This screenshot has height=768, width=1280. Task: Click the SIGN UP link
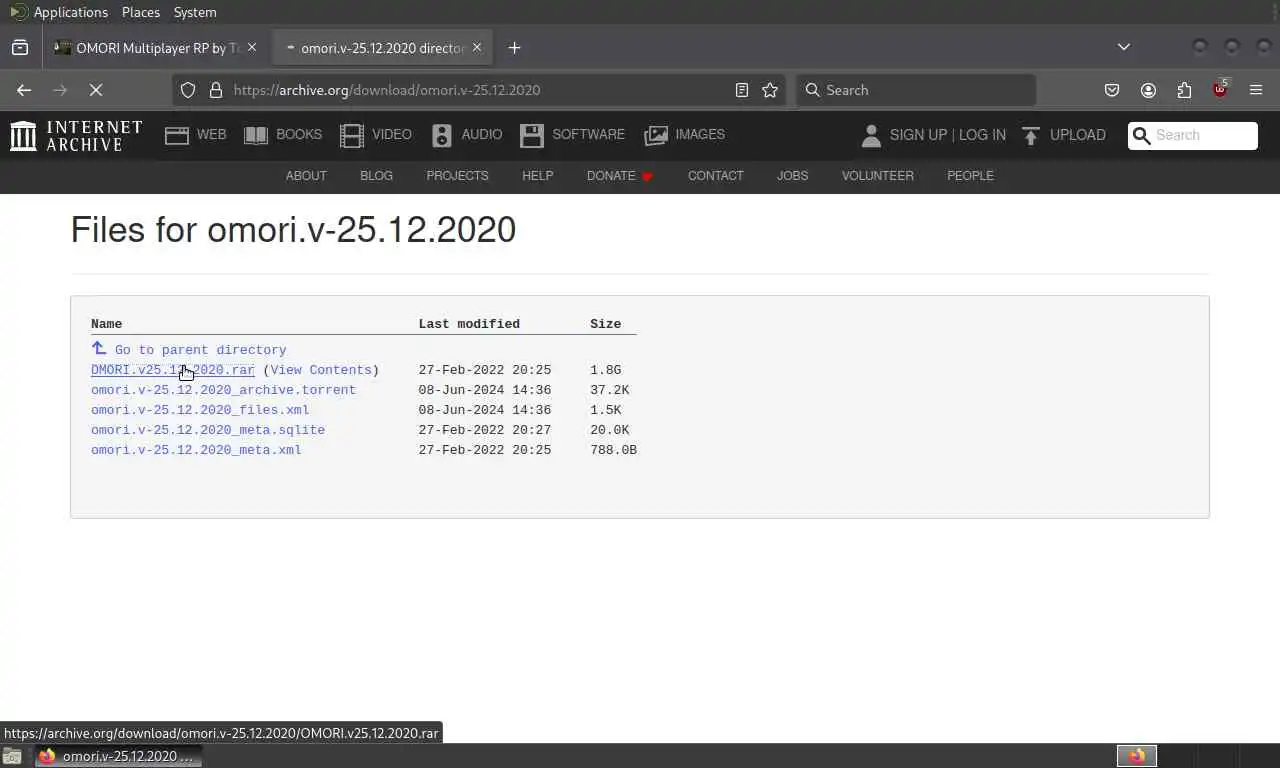(918, 135)
